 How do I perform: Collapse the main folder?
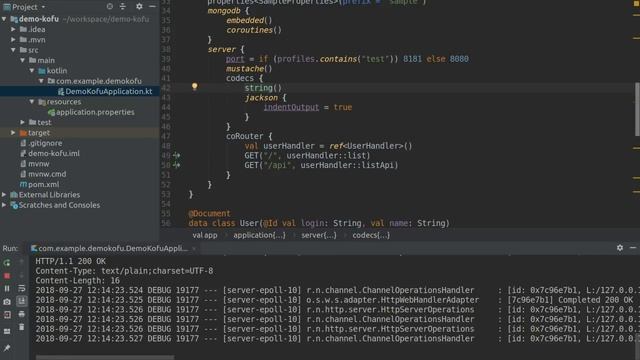coord(23,60)
